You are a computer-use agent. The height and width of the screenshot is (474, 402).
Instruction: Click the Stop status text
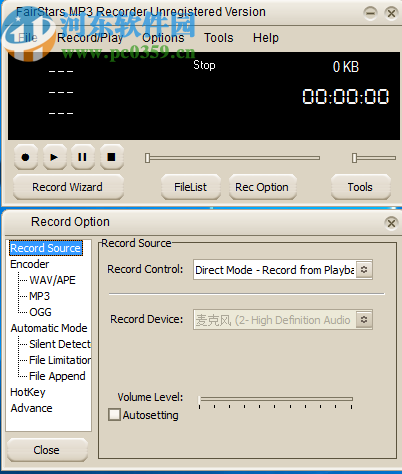(204, 65)
